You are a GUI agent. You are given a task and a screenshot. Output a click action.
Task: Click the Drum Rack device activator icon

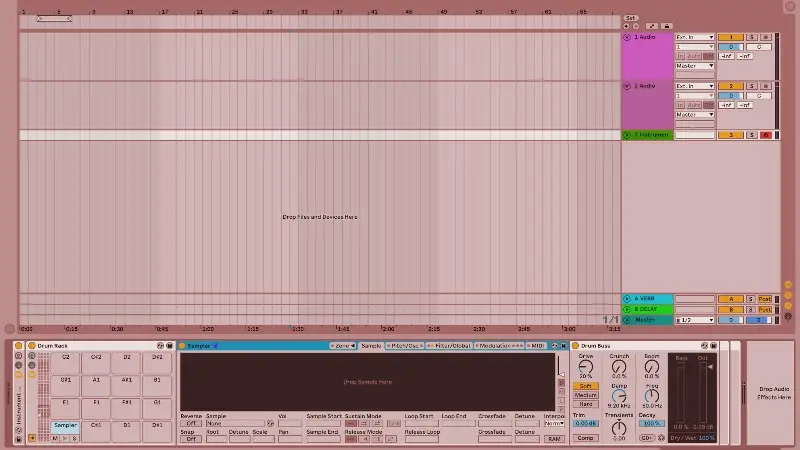click(32, 346)
